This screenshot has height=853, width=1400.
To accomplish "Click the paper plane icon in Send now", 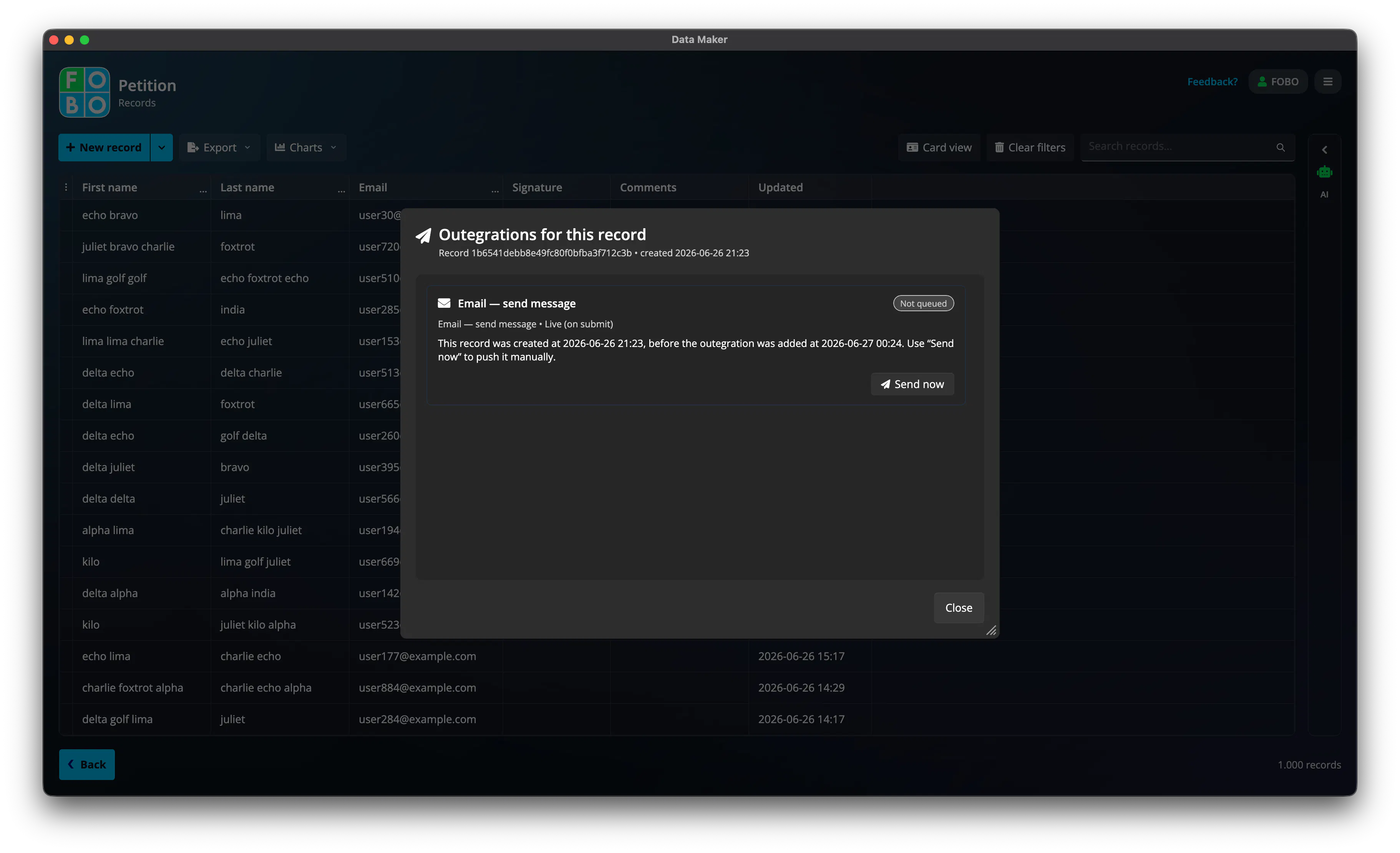I will coord(885,384).
